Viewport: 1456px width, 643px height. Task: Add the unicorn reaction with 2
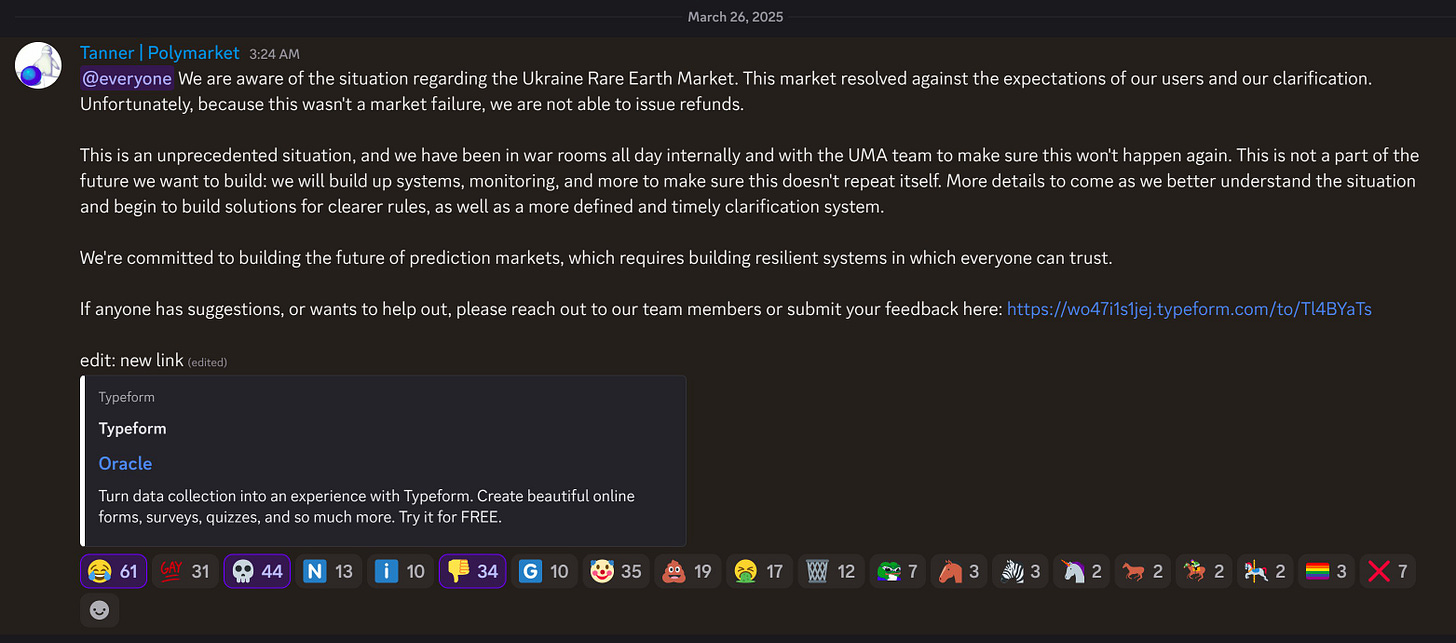tap(1082, 571)
